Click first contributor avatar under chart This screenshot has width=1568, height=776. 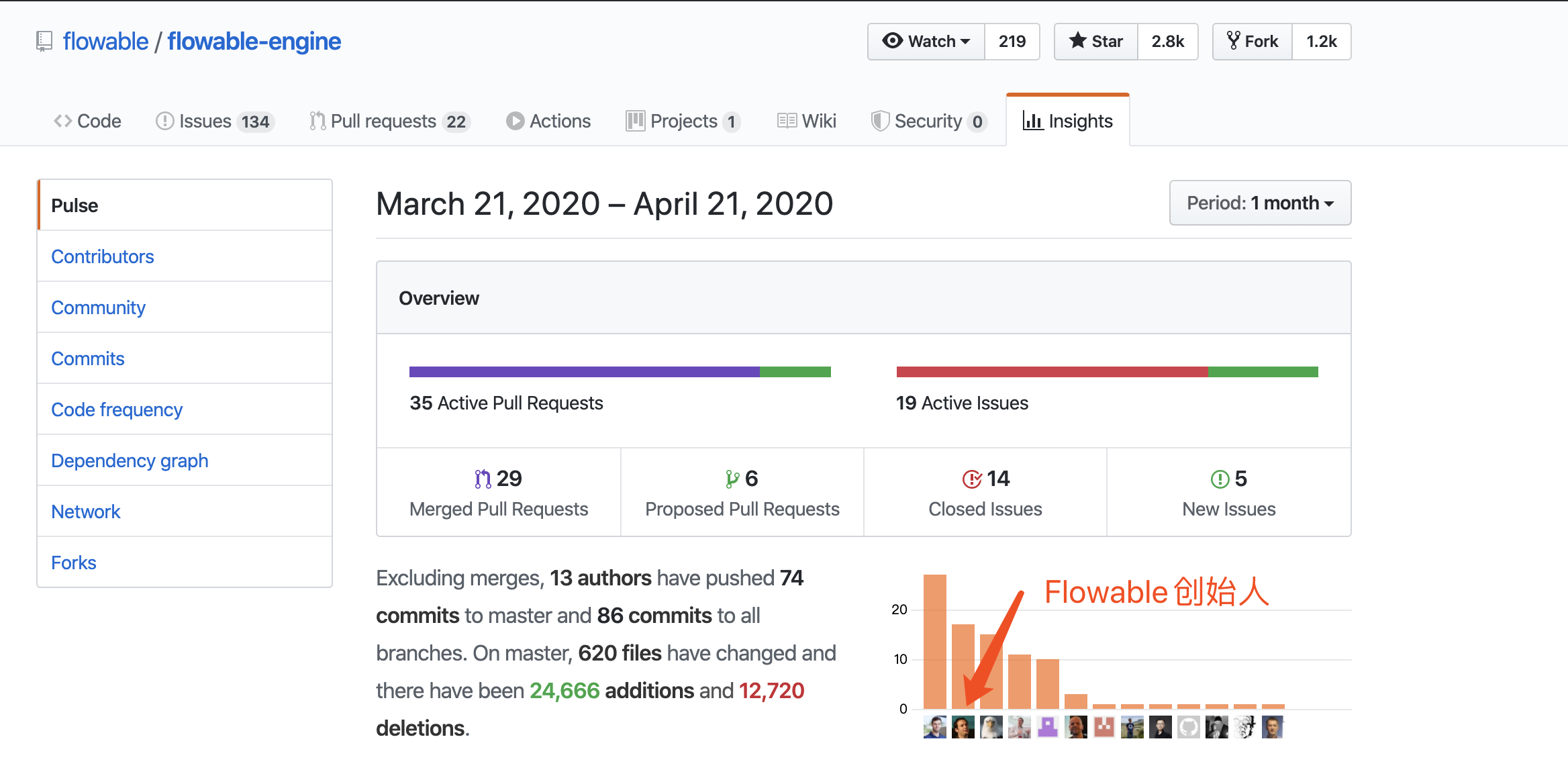(x=934, y=727)
